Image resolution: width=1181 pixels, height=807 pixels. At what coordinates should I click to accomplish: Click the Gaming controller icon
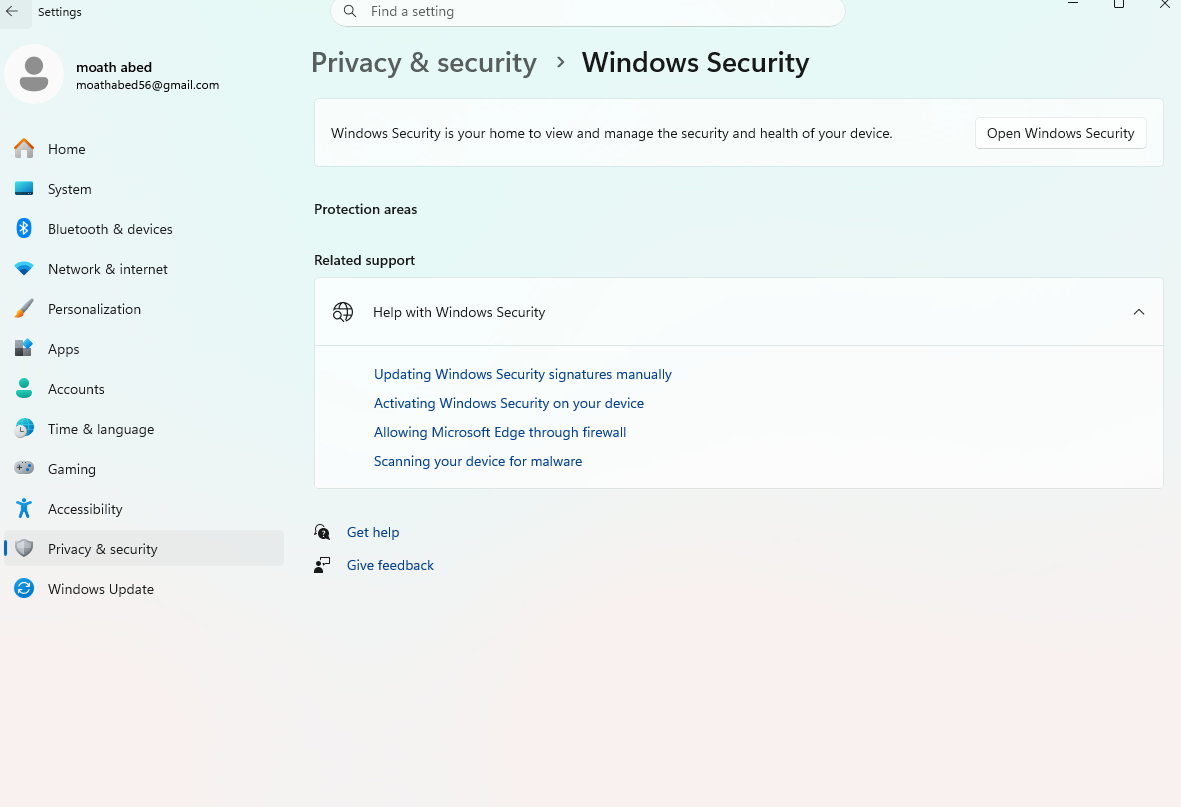click(24, 468)
